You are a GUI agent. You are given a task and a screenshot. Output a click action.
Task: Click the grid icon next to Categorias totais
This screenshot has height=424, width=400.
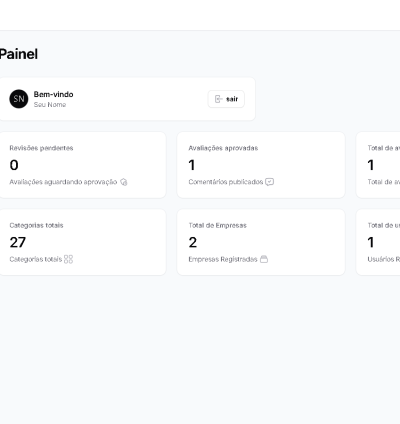tap(68, 259)
